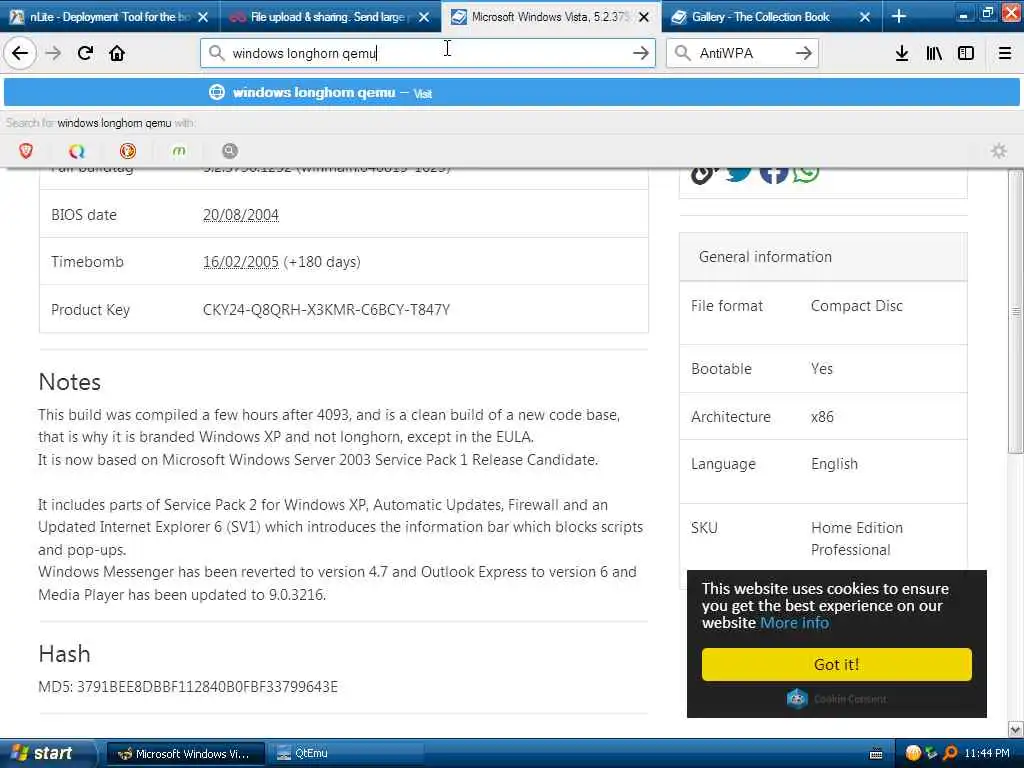Open the hamburger application menu
The image size is (1024, 768).
coord(1005,54)
